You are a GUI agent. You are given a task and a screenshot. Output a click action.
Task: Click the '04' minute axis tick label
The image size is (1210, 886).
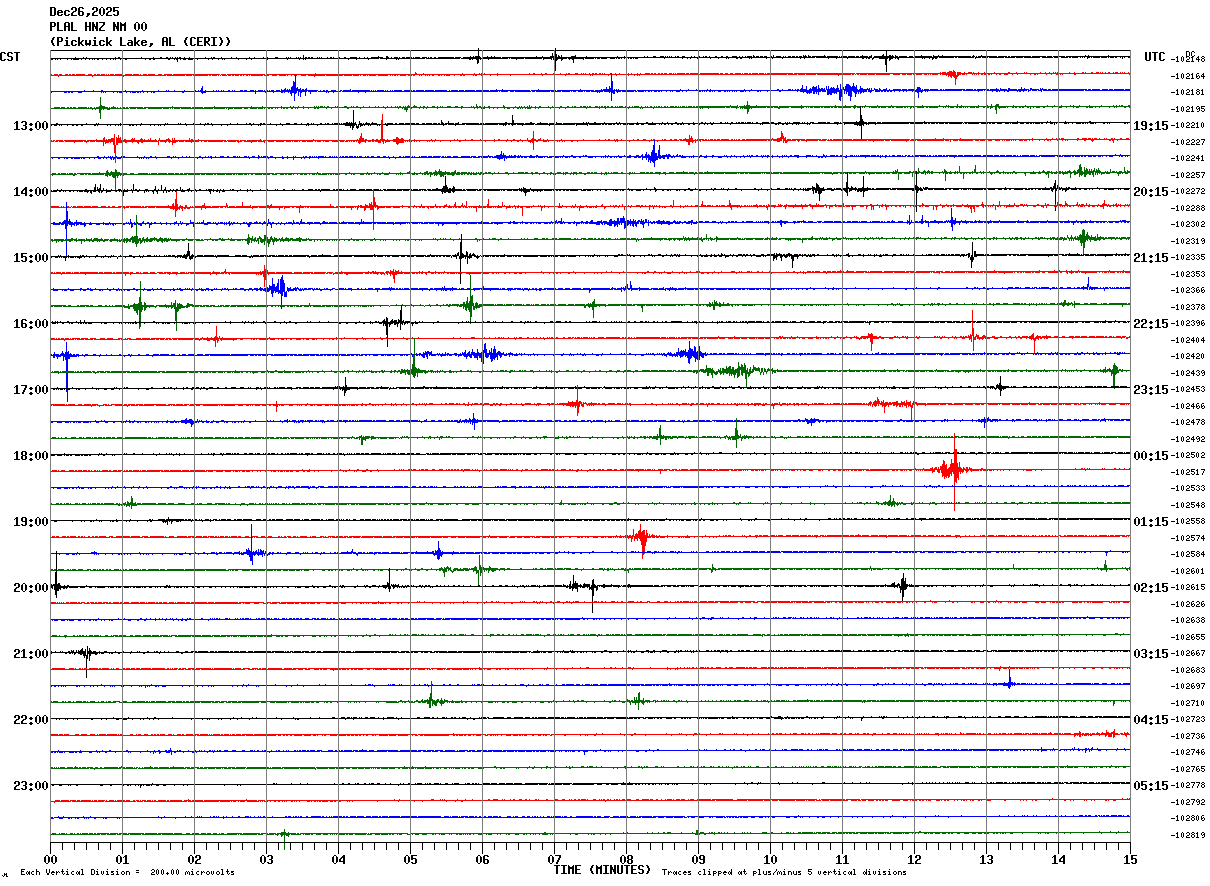[x=338, y=859]
